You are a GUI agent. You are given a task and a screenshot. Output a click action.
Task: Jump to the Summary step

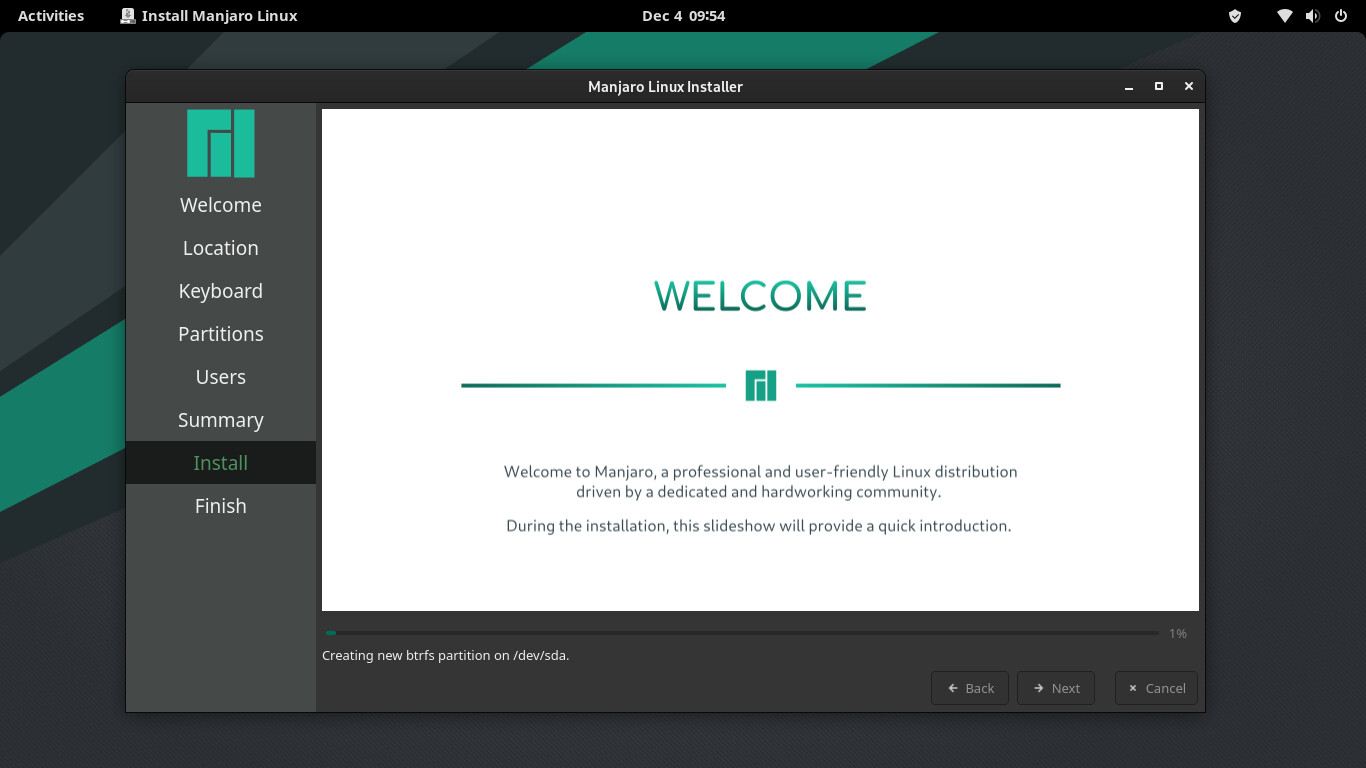click(220, 420)
